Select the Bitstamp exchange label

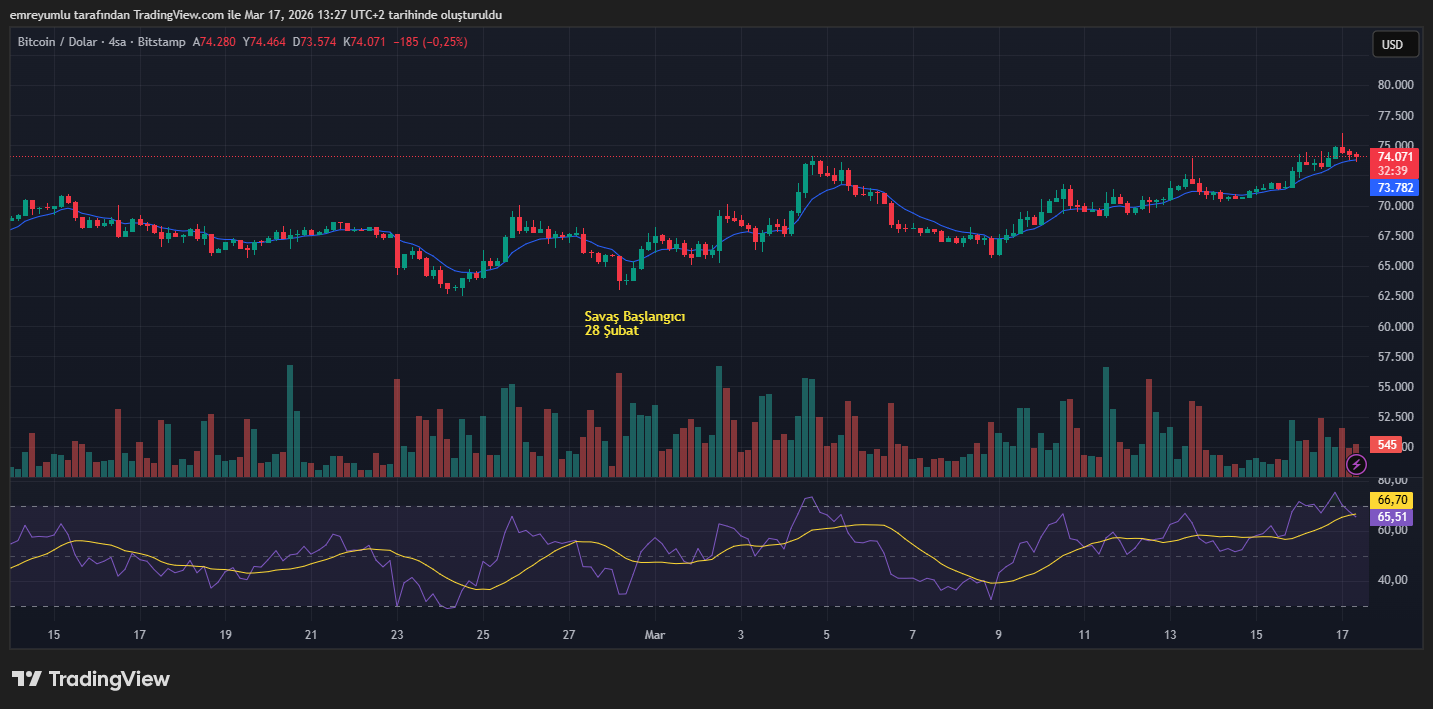[x=160, y=42]
